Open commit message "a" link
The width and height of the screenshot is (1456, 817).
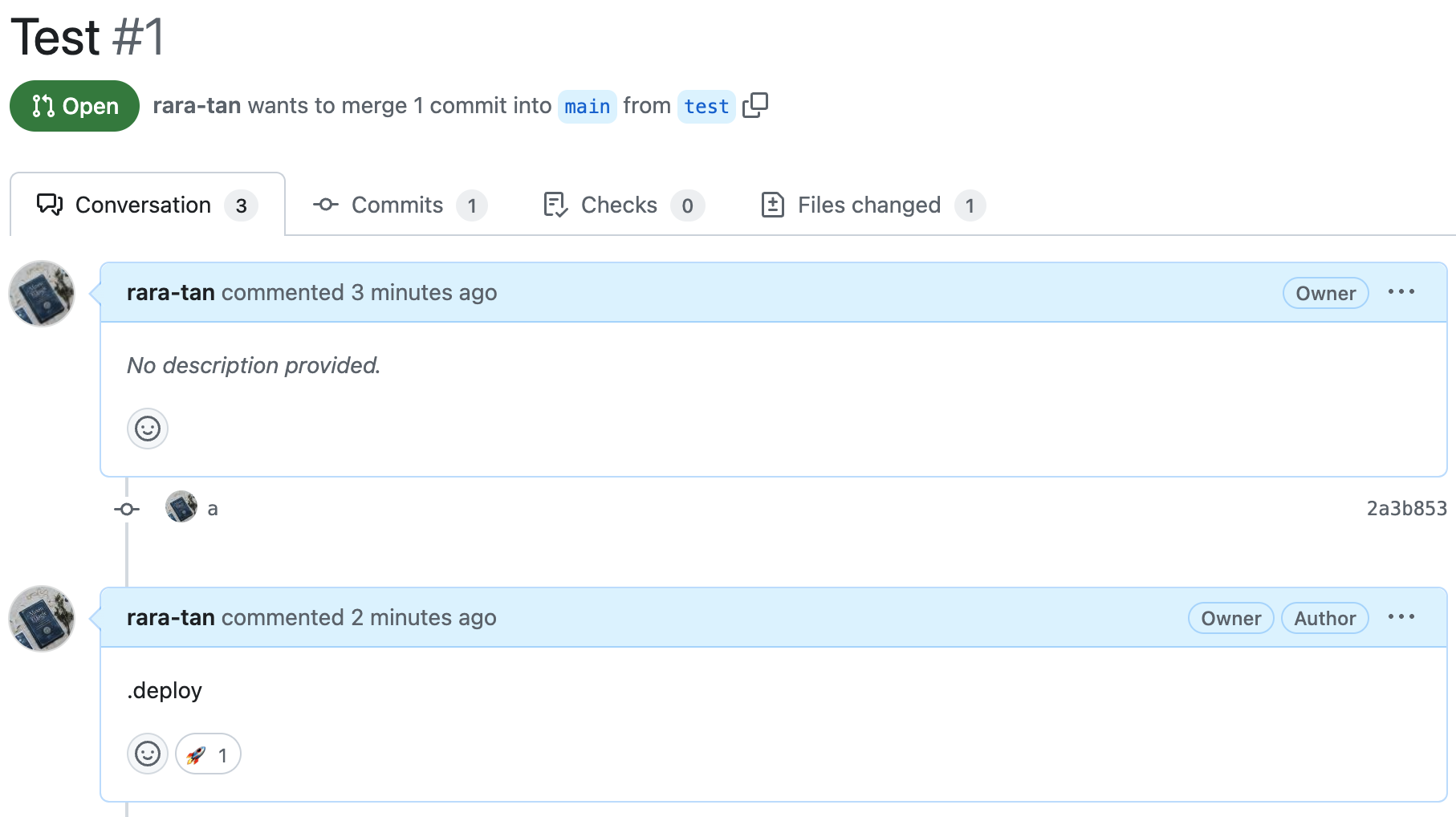pos(213,509)
